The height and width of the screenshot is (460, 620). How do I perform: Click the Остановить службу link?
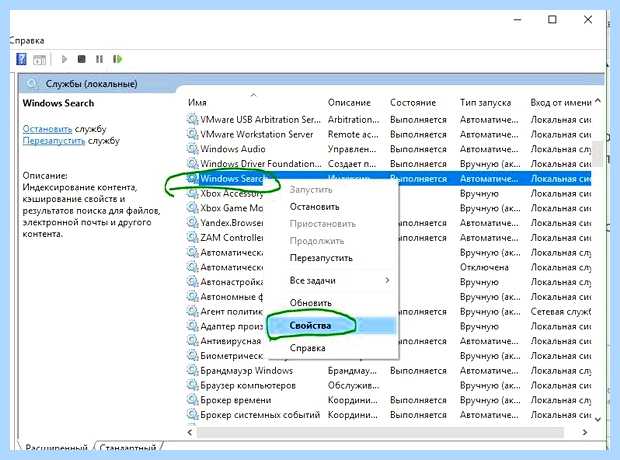point(47,129)
